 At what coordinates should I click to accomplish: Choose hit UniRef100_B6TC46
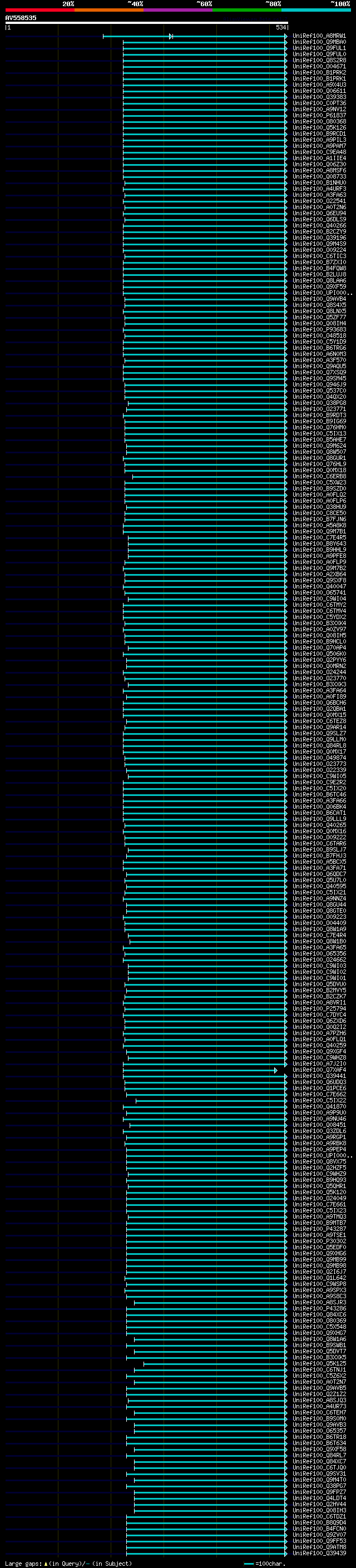coord(319,794)
